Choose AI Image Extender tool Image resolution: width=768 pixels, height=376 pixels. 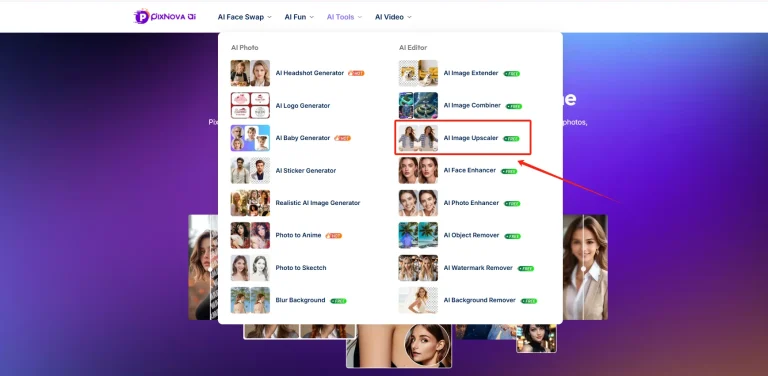tap(471, 73)
